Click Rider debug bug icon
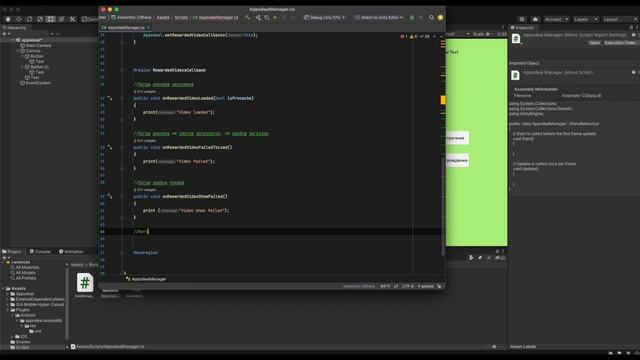 click(412, 18)
